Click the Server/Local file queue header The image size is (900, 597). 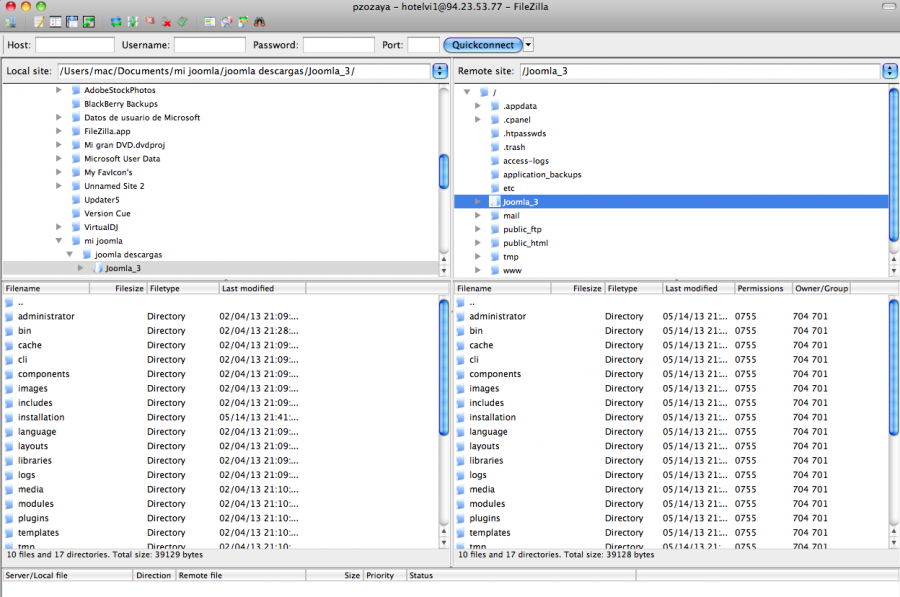click(x=68, y=575)
